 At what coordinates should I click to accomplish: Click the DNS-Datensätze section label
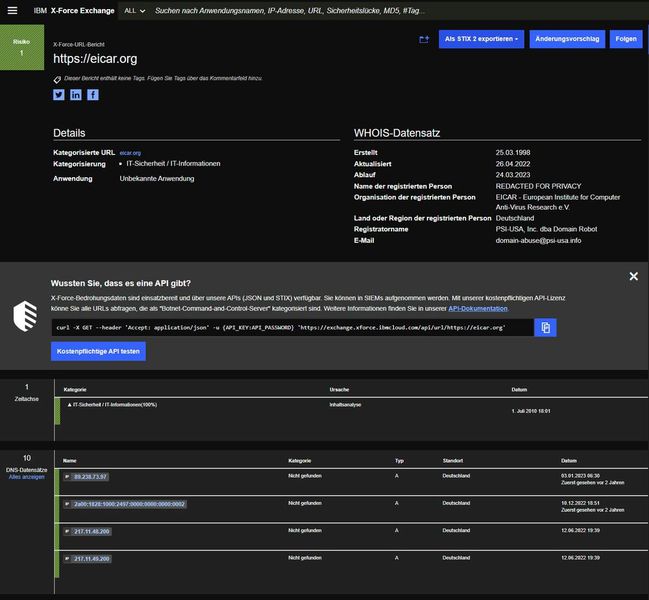pyautogui.click(x=26, y=470)
